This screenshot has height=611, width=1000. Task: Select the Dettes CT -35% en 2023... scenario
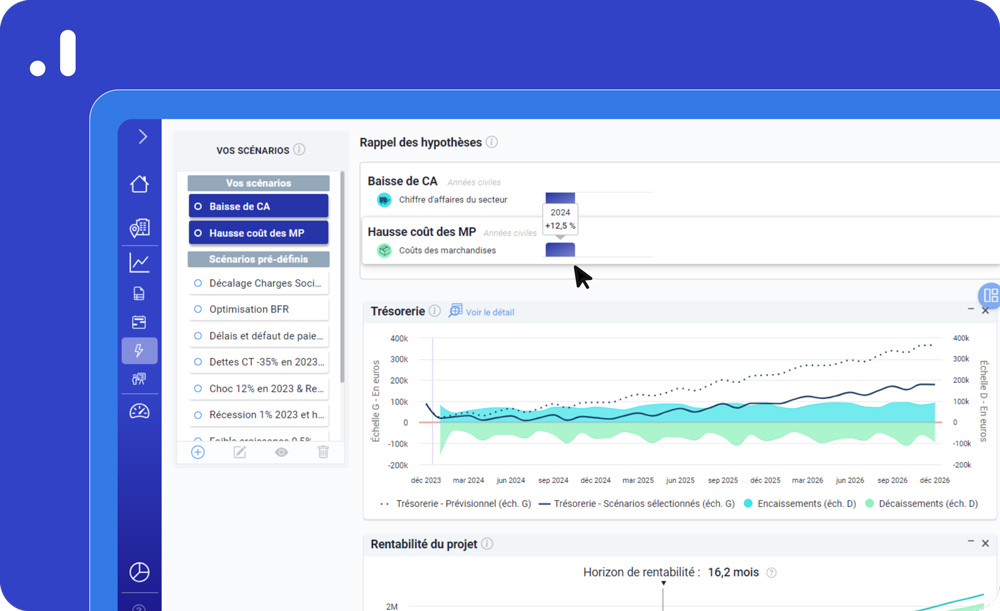258,362
